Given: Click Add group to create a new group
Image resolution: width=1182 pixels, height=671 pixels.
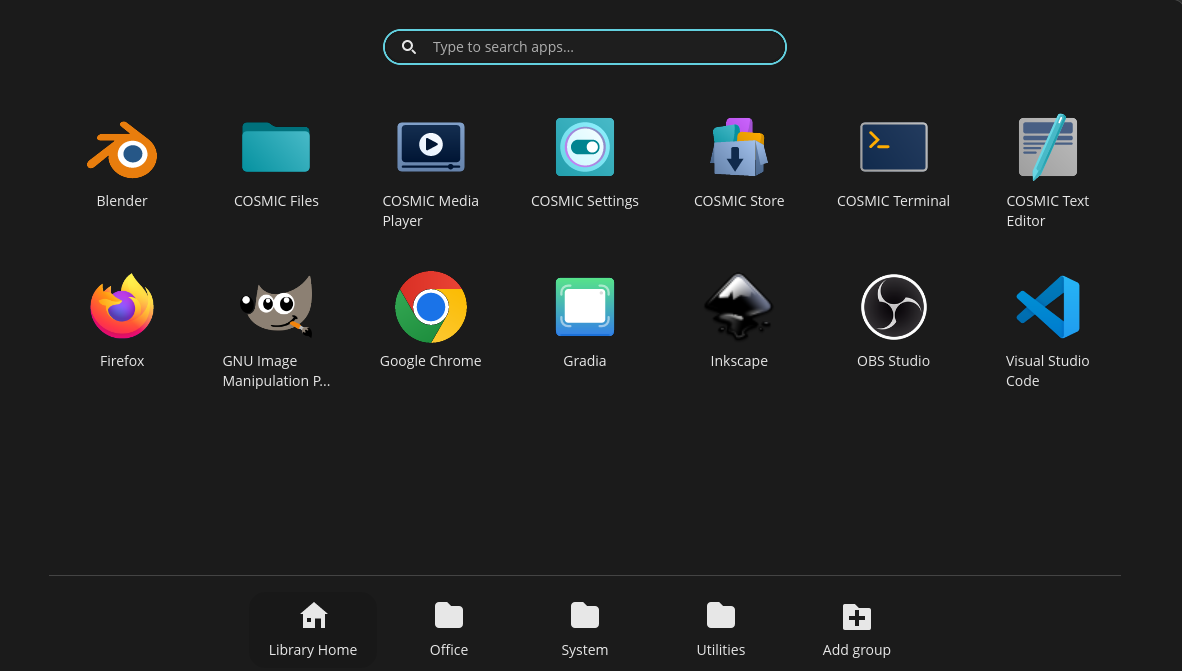Looking at the screenshot, I should (857, 628).
